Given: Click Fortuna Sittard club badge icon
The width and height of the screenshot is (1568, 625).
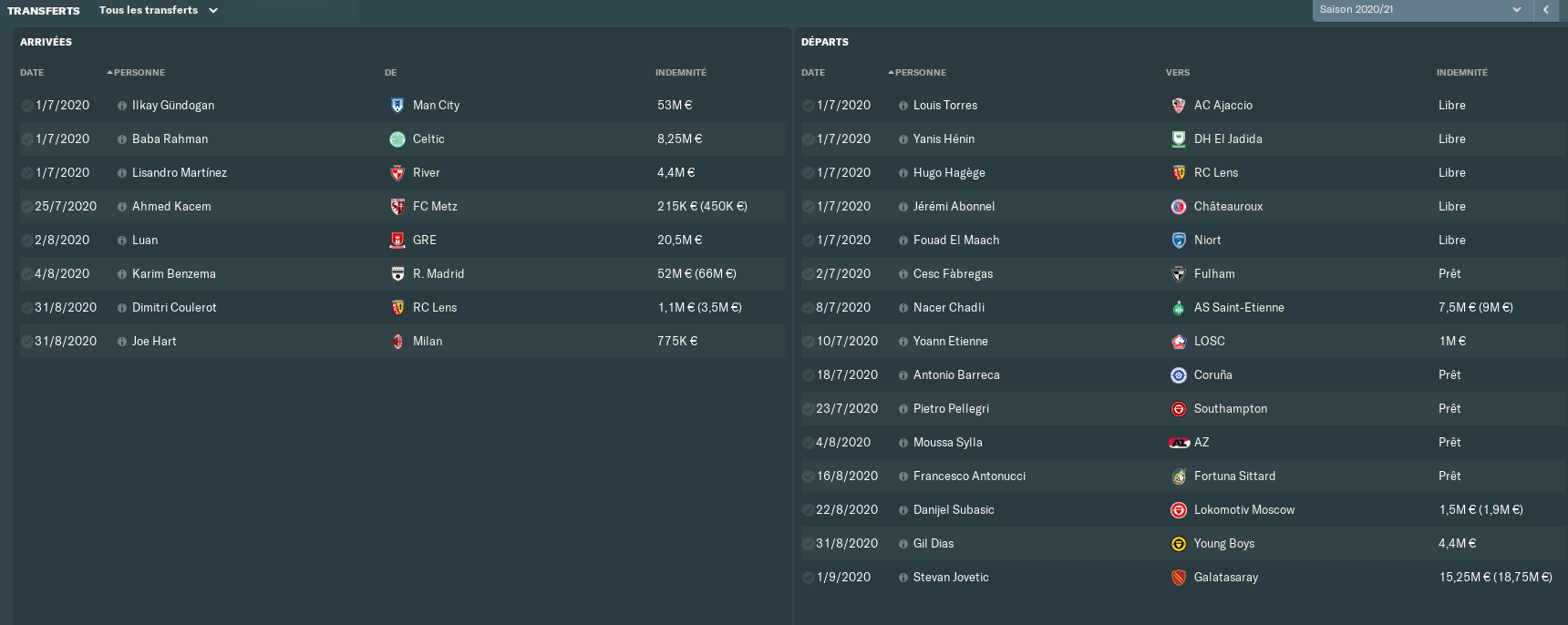Looking at the screenshot, I should (x=1179, y=476).
